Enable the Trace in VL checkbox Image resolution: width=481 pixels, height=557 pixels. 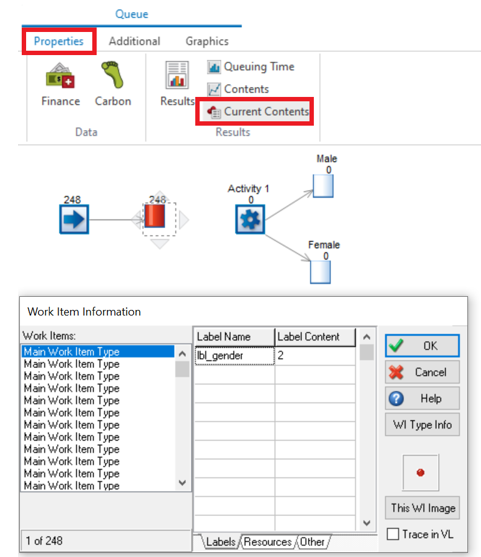(x=393, y=534)
